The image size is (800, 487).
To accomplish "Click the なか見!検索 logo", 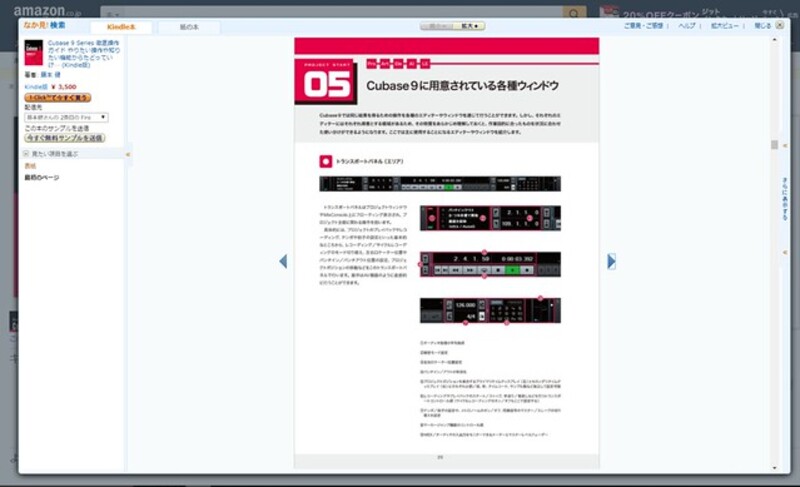I will (44, 25).
